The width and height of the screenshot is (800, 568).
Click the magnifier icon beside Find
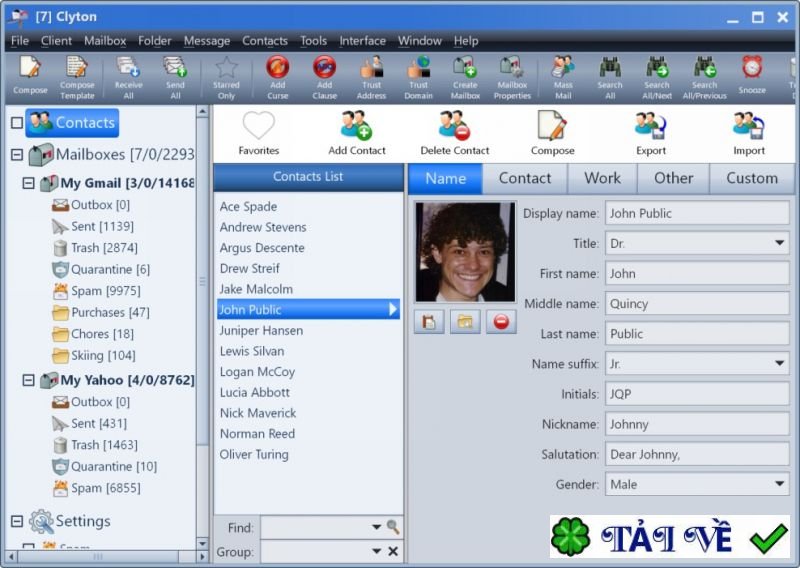coord(393,527)
